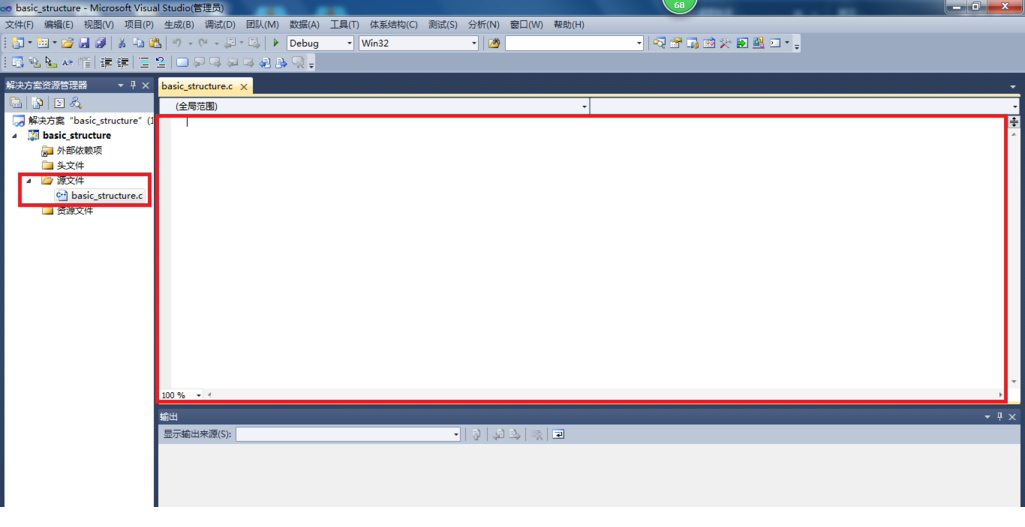Pin the Solution Explorer panel with auto-hide pushpin
Image resolution: width=1025 pixels, height=527 pixels.
133,85
